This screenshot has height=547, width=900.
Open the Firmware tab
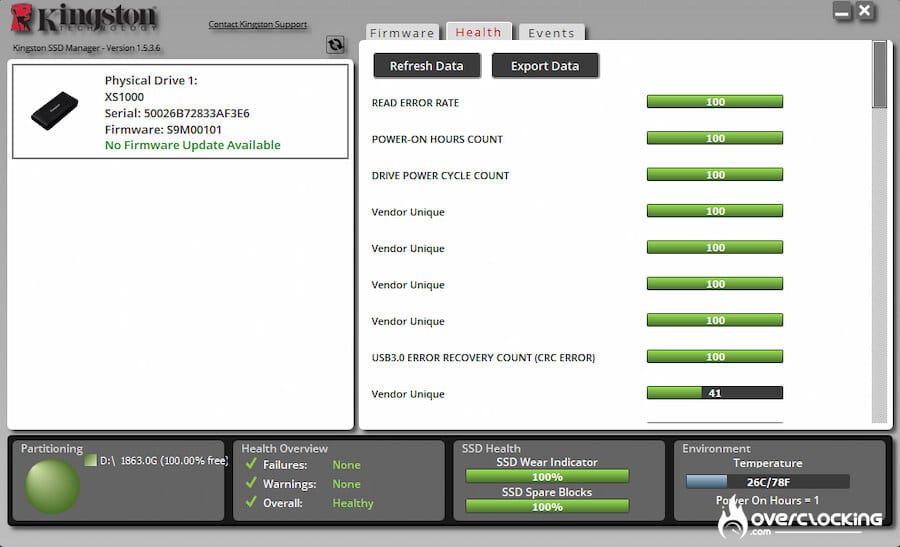(x=402, y=33)
